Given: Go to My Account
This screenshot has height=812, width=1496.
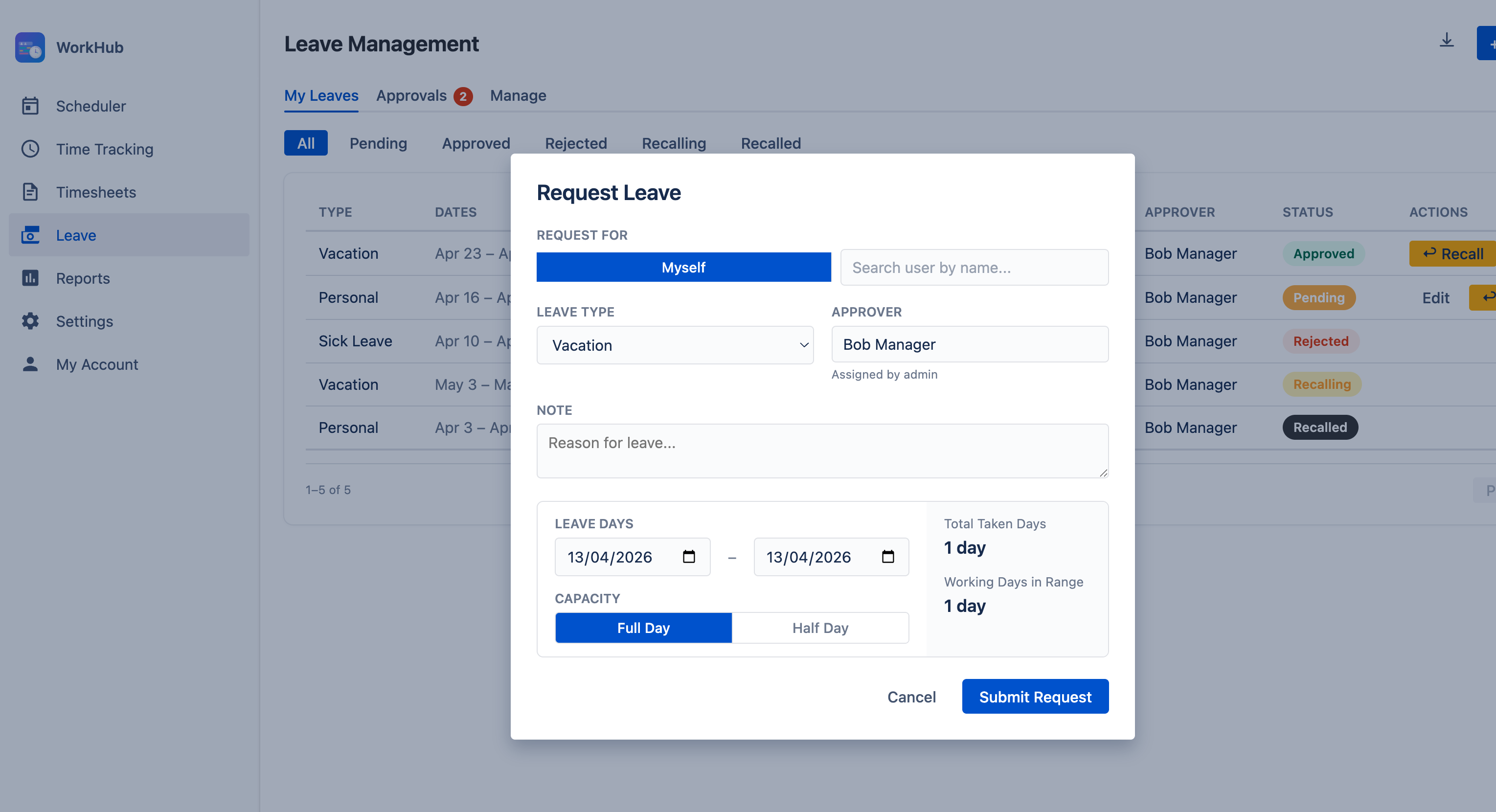Looking at the screenshot, I should pos(96,364).
